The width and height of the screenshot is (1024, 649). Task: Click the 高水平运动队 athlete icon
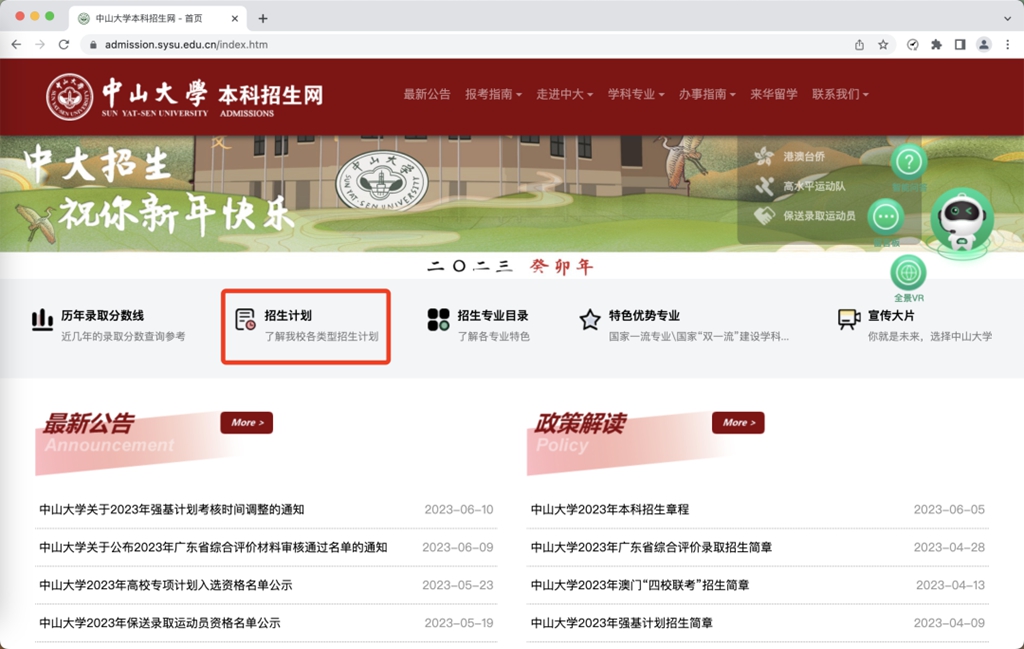(764, 186)
